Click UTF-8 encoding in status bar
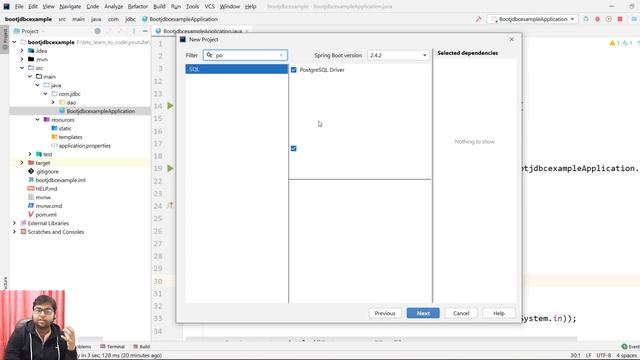The image size is (640, 360). click(x=604, y=355)
